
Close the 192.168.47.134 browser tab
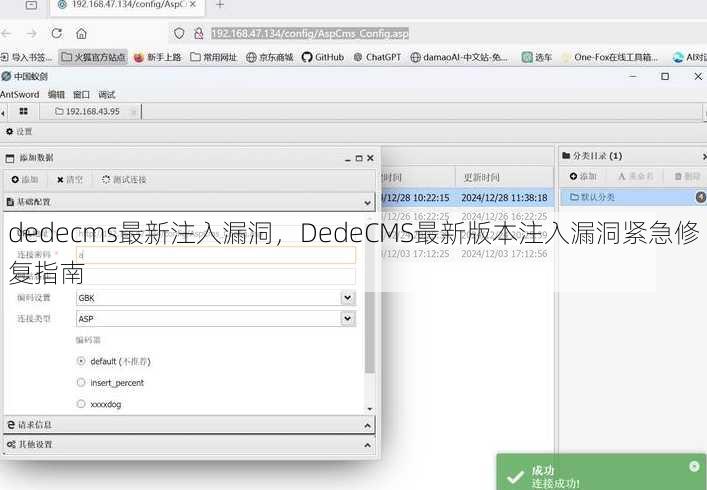pyautogui.click(x=193, y=4)
